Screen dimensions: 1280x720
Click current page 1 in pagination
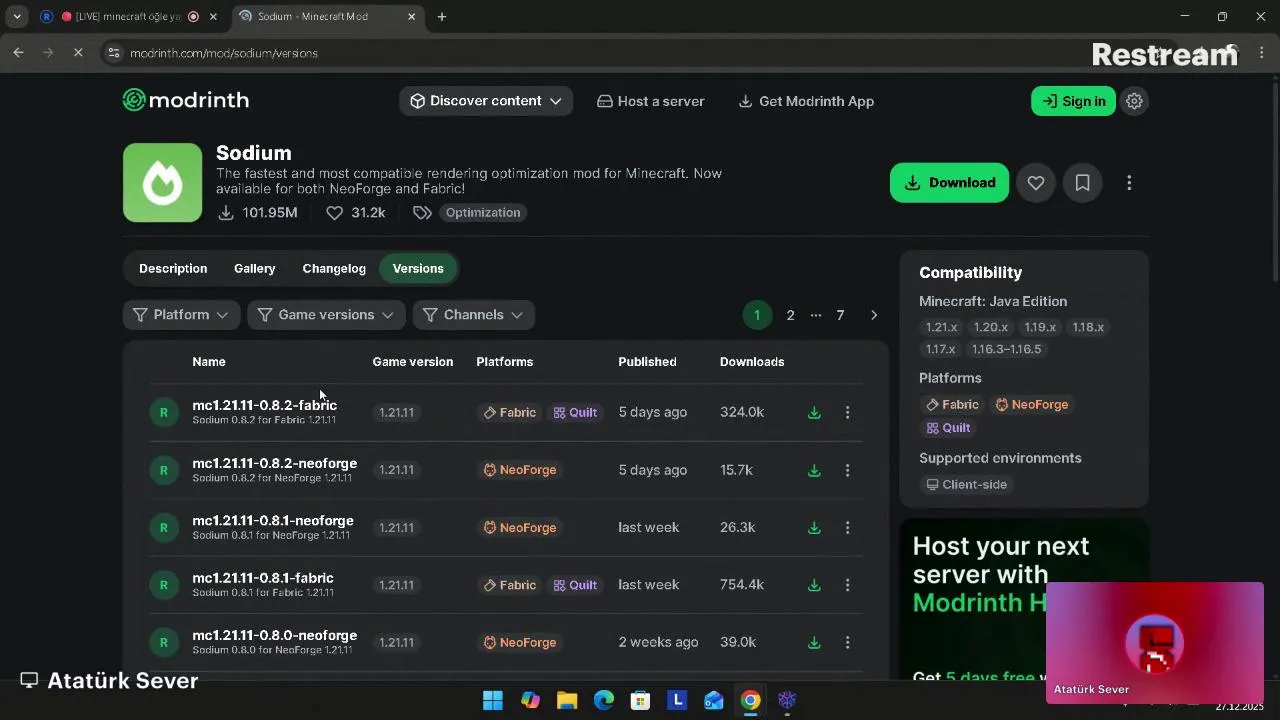[x=757, y=315]
